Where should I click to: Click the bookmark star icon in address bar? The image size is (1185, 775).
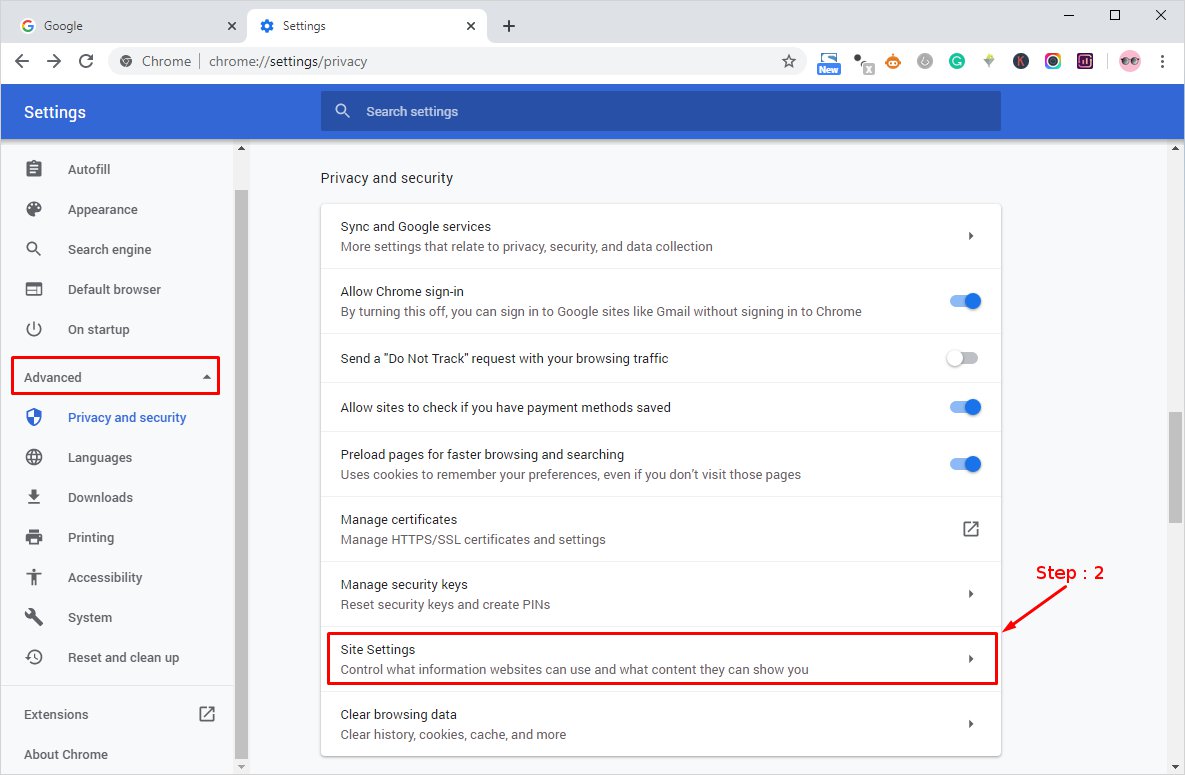[x=788, y=61]
